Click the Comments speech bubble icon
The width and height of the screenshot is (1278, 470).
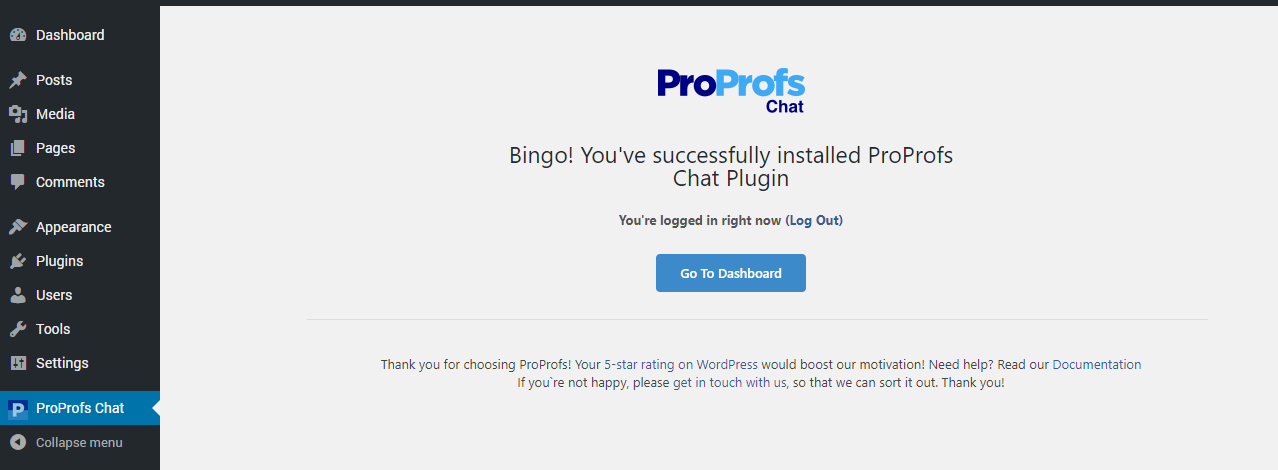[x=18, y=182]
